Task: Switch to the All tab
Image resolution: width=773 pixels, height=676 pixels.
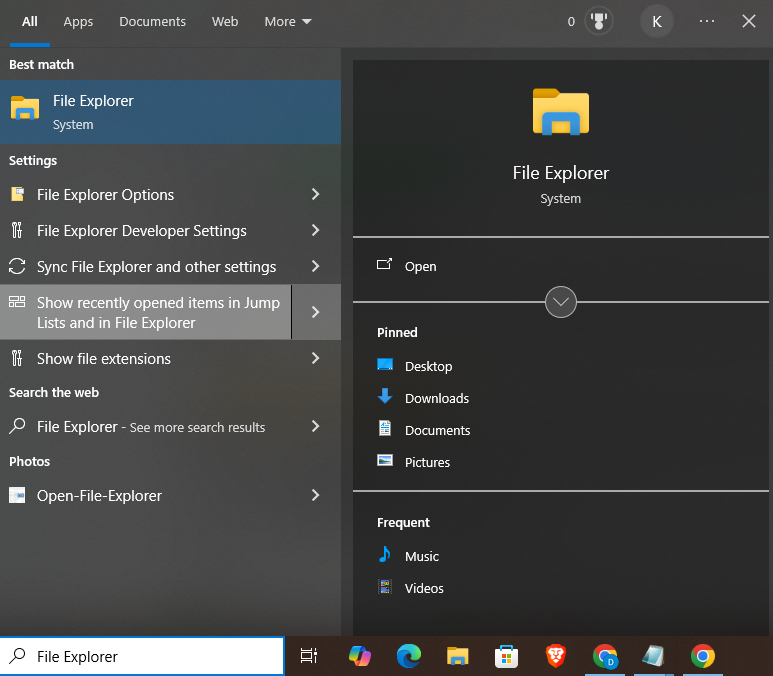Action: (x=30, y=21)
